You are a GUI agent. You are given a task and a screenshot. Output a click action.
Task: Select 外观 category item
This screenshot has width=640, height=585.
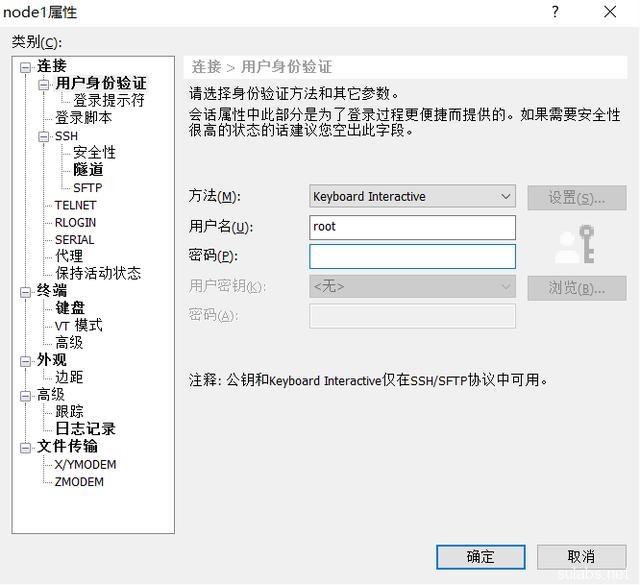(x=51, y=360)
